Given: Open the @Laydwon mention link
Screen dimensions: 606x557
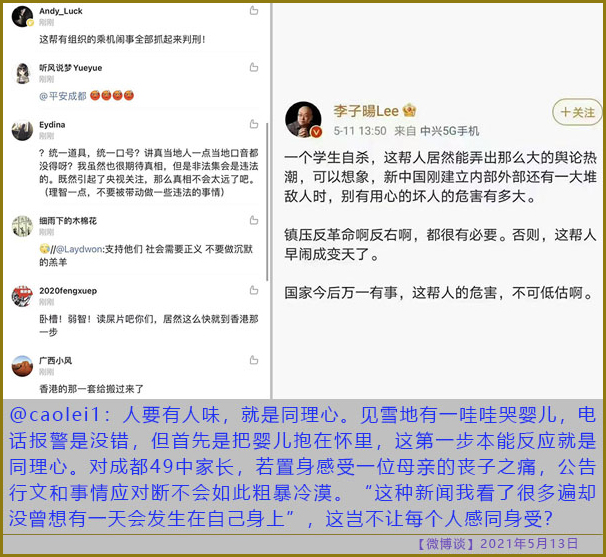Looking at the screenshot, I should click(79, 249).
